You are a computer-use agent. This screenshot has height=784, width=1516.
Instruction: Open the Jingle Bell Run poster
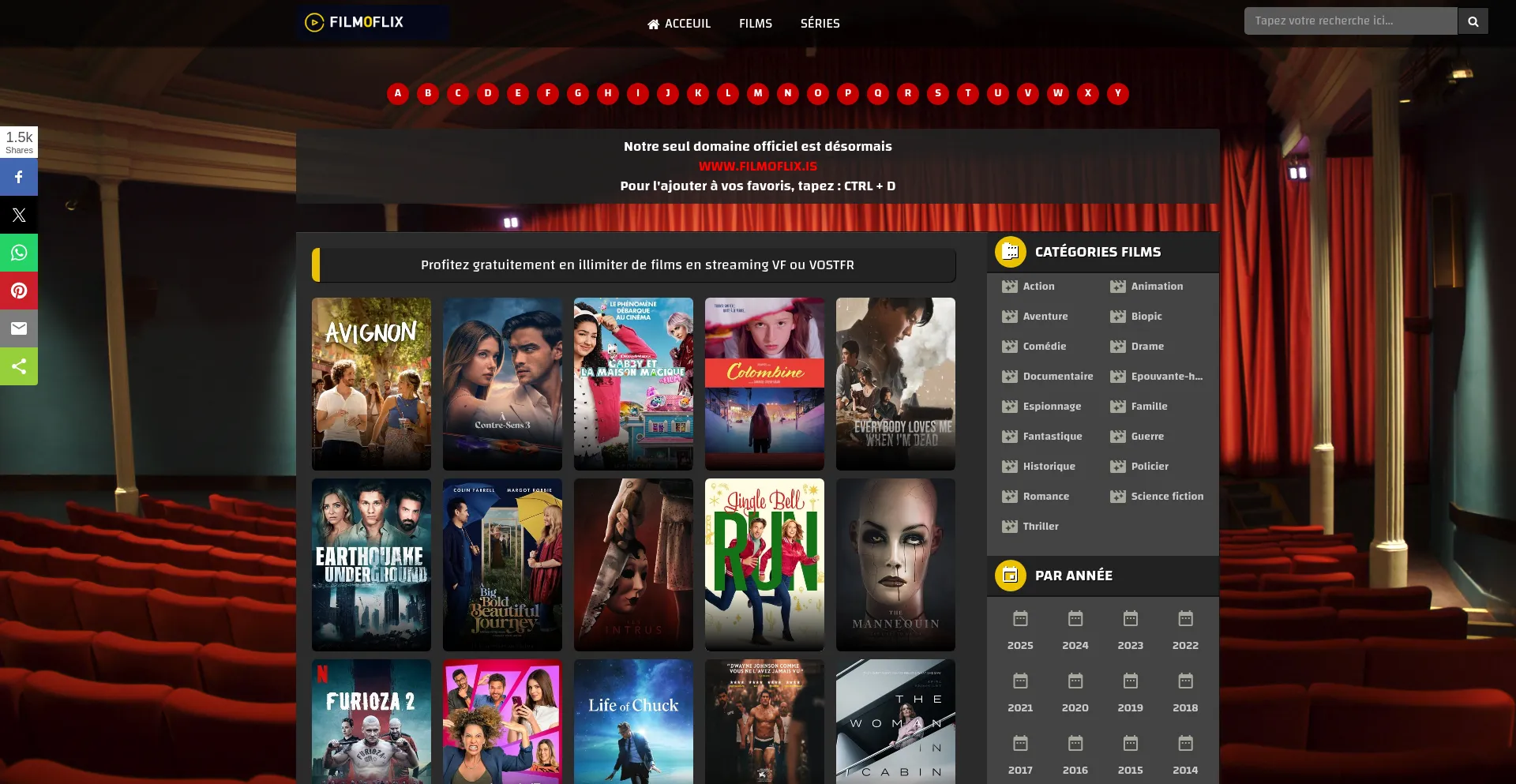click(x=764, y=565)
